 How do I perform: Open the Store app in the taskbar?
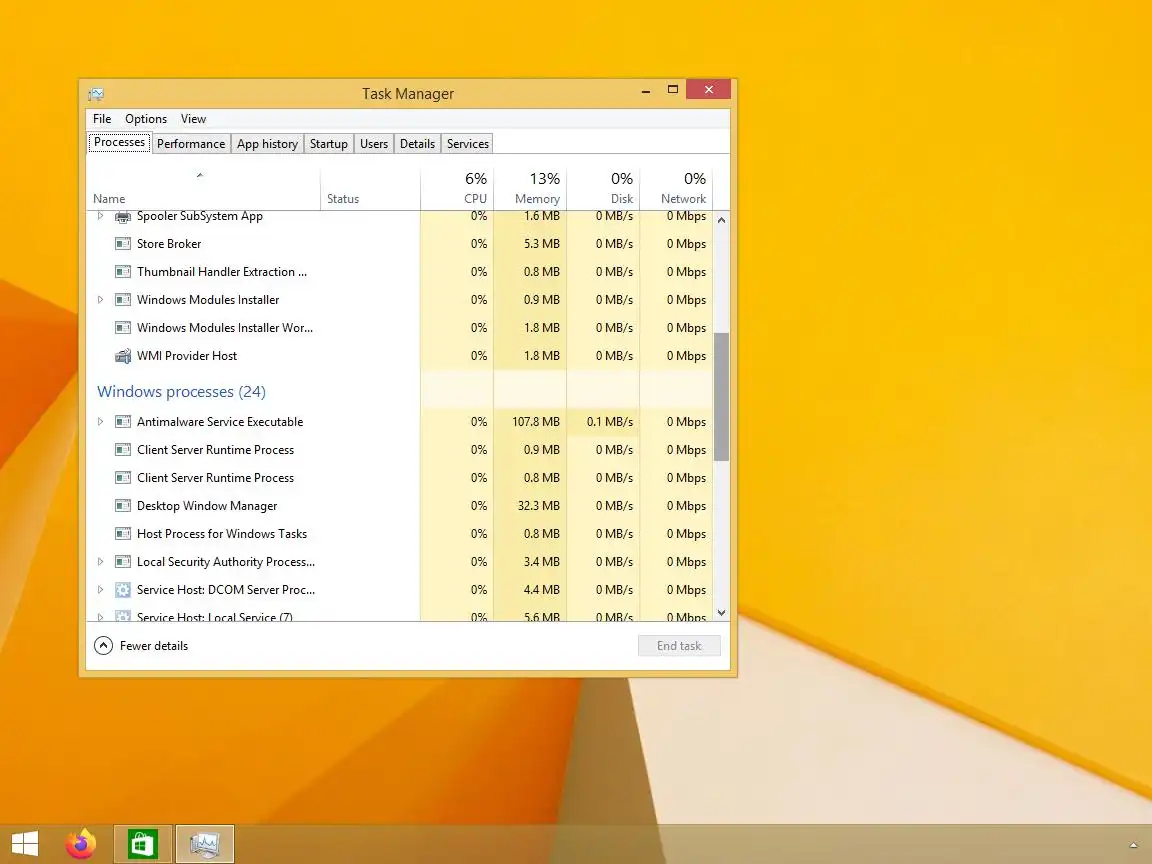click(143, 844)
